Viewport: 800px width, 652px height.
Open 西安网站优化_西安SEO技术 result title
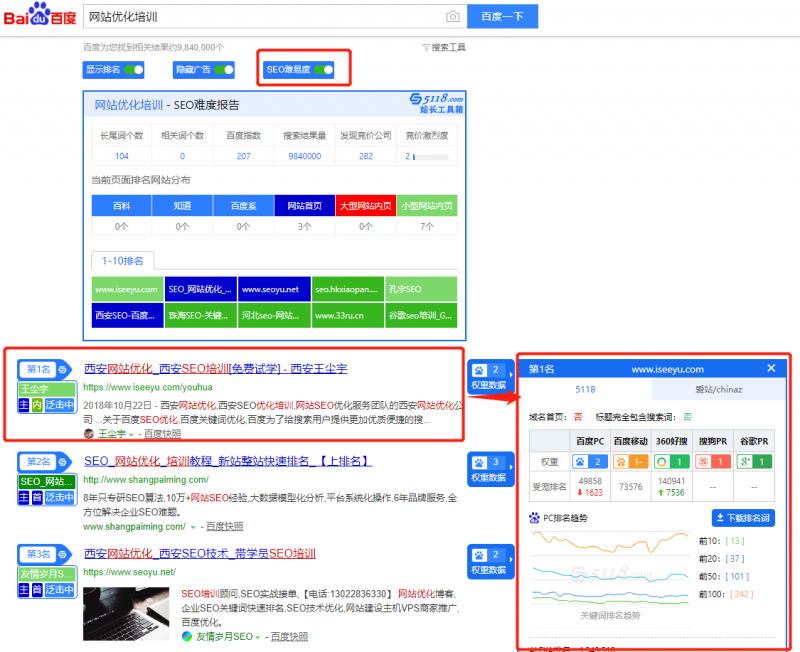199,554
